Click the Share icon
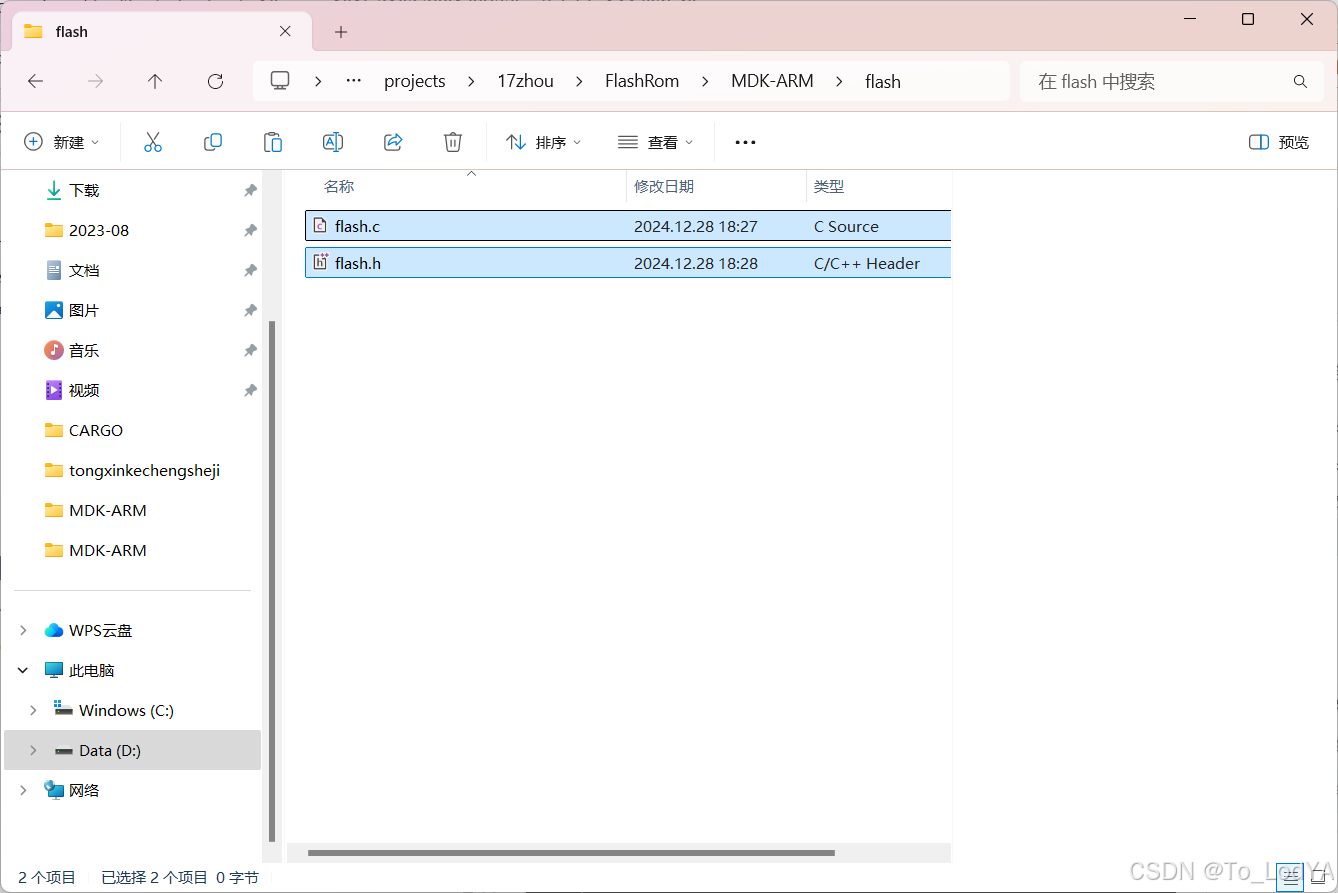This screenshot has height=893, width=1338. pos(393,142)
